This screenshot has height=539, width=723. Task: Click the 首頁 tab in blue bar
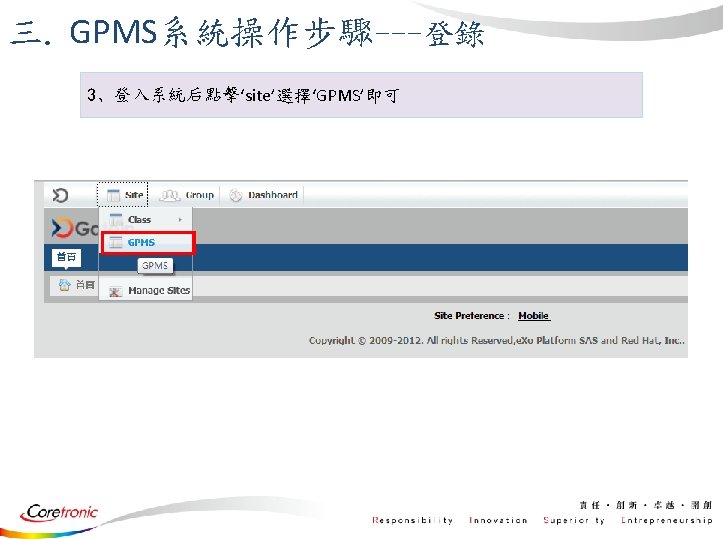pyautogui.click(x=66, y=257)
